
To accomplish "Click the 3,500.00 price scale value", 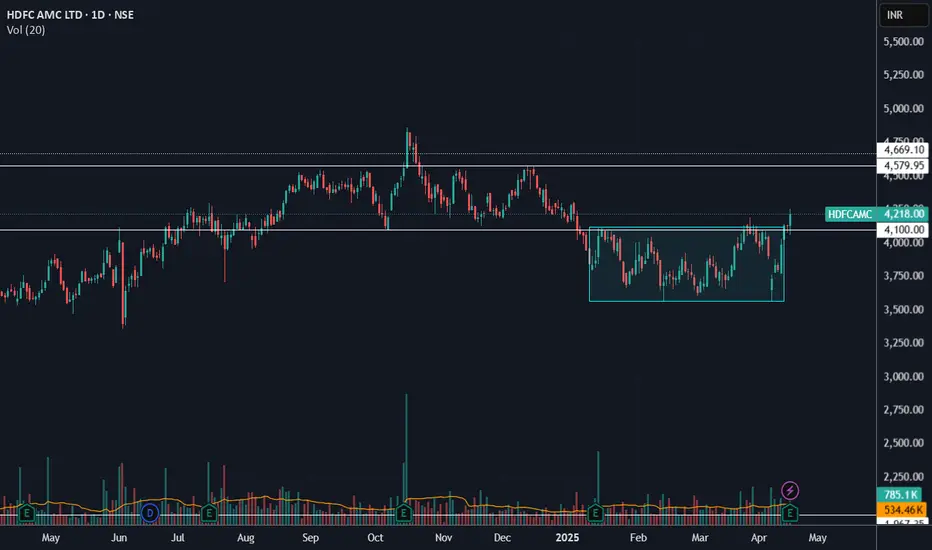I will click(x=903, y=310).
